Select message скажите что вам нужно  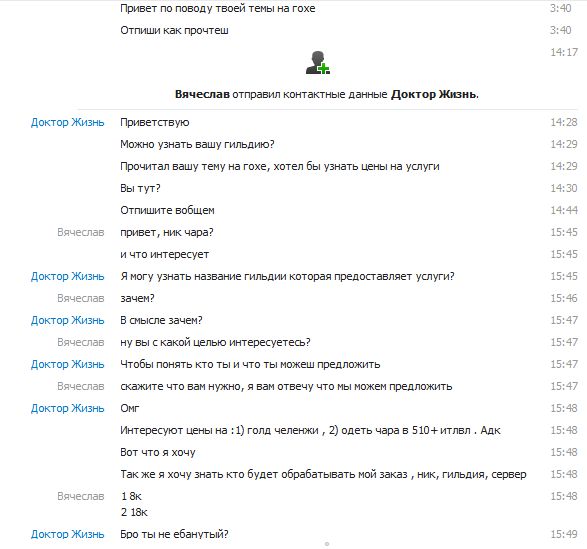[286, 386]
